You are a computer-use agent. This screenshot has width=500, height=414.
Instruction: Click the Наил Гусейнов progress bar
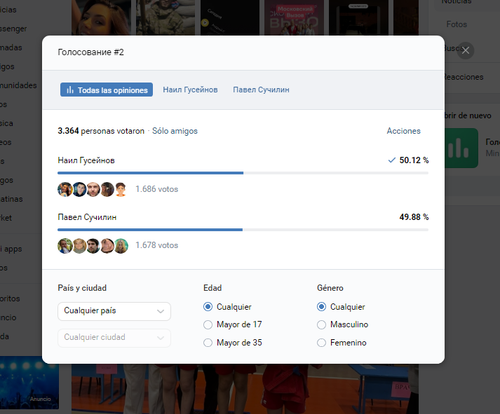coord(243,173)
